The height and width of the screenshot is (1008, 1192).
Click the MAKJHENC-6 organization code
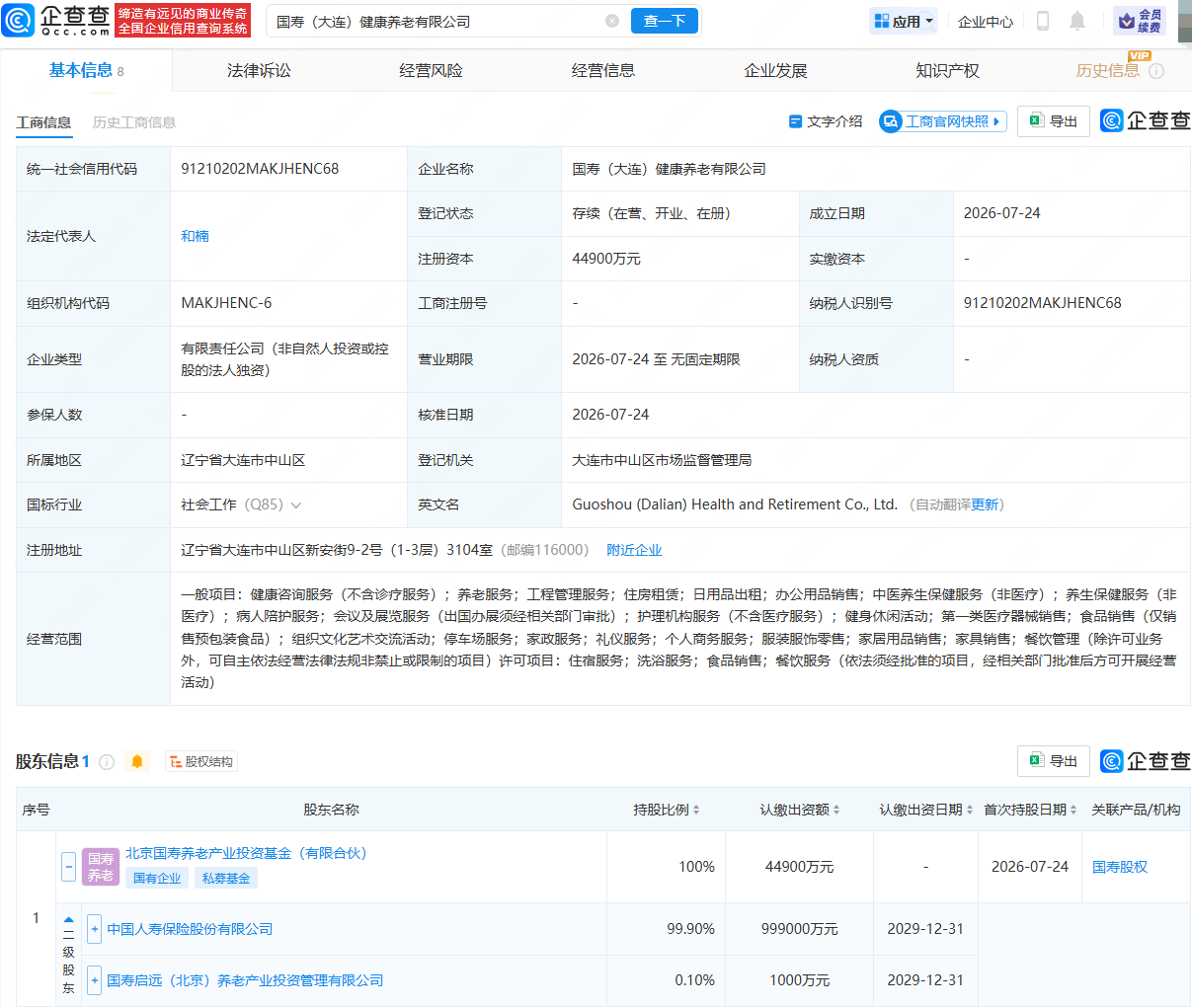[226, 303]
